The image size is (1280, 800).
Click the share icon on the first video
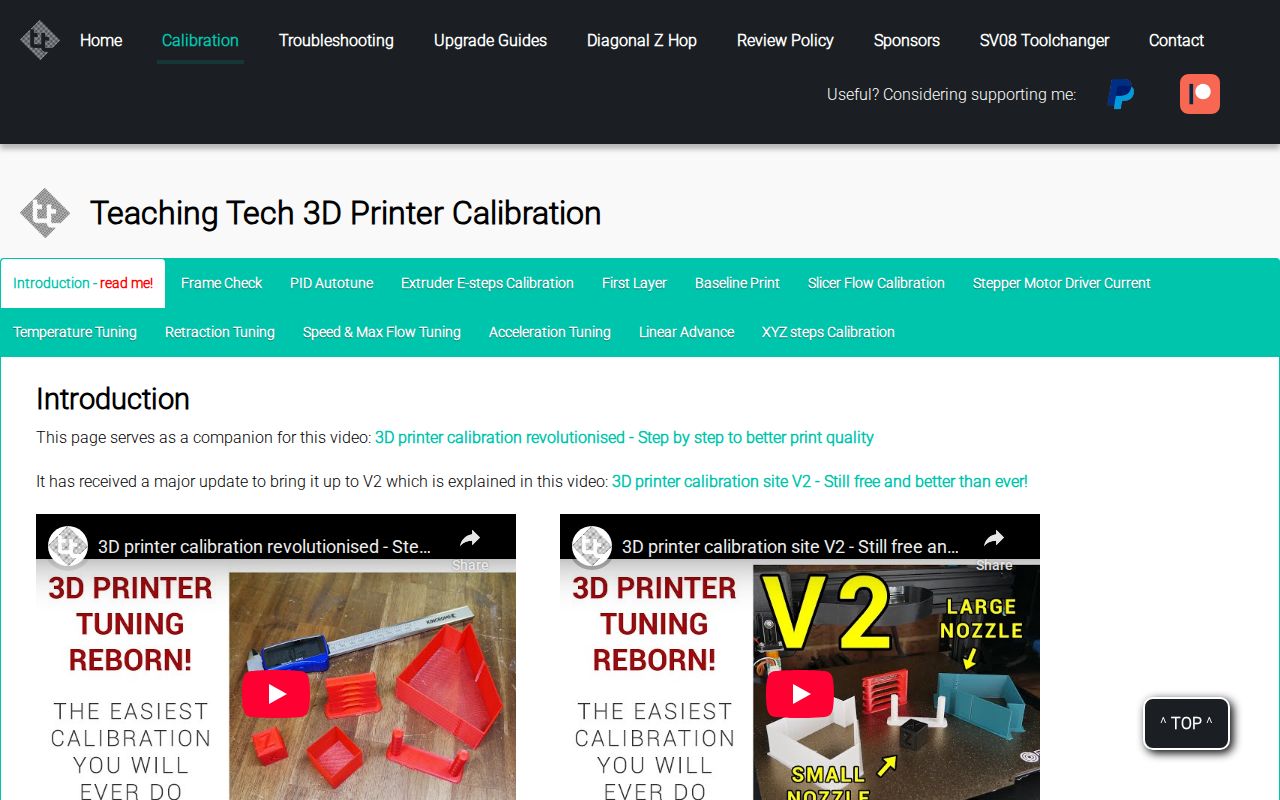tap(470, 537)
